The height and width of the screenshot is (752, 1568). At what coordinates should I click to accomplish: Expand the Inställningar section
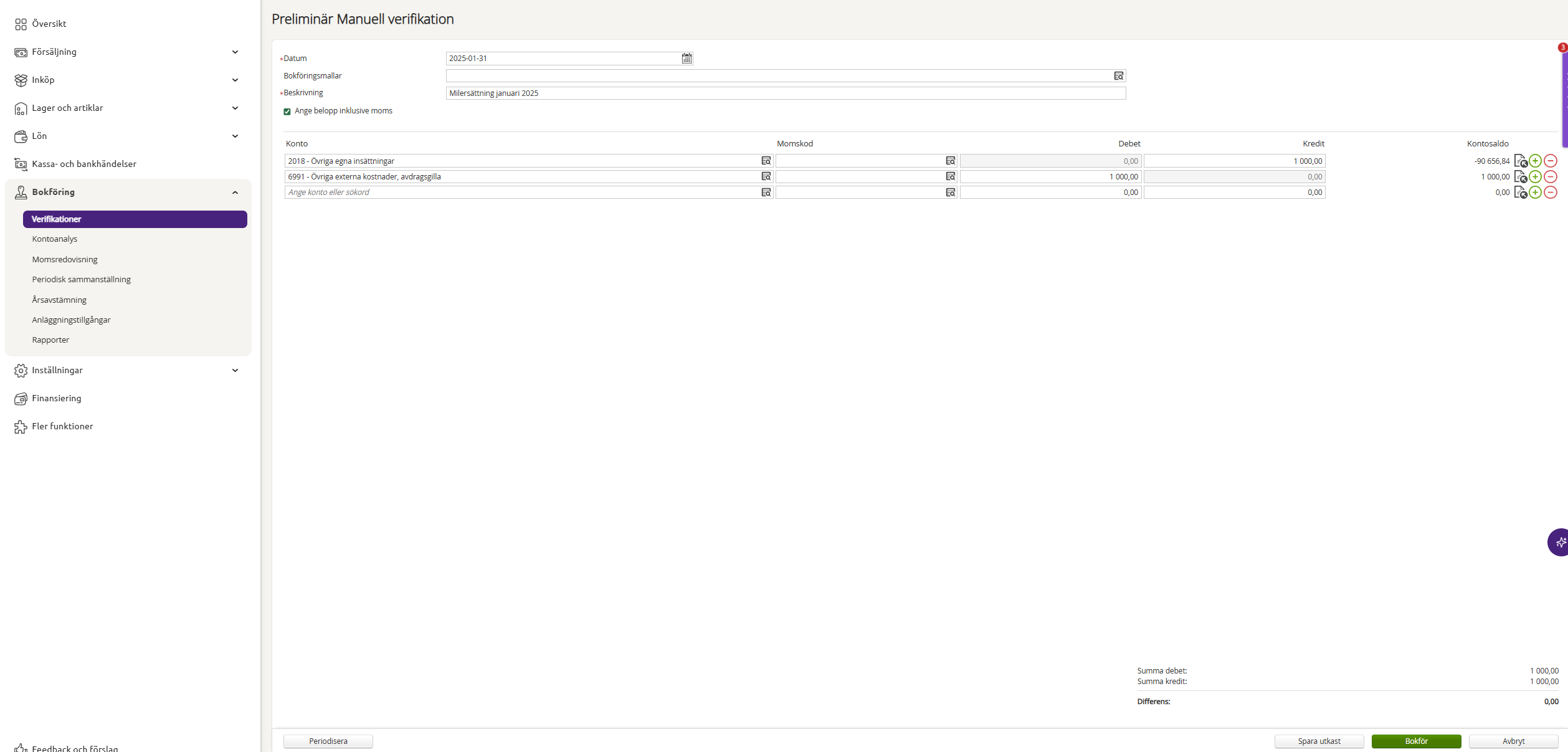tap(235, 370)
